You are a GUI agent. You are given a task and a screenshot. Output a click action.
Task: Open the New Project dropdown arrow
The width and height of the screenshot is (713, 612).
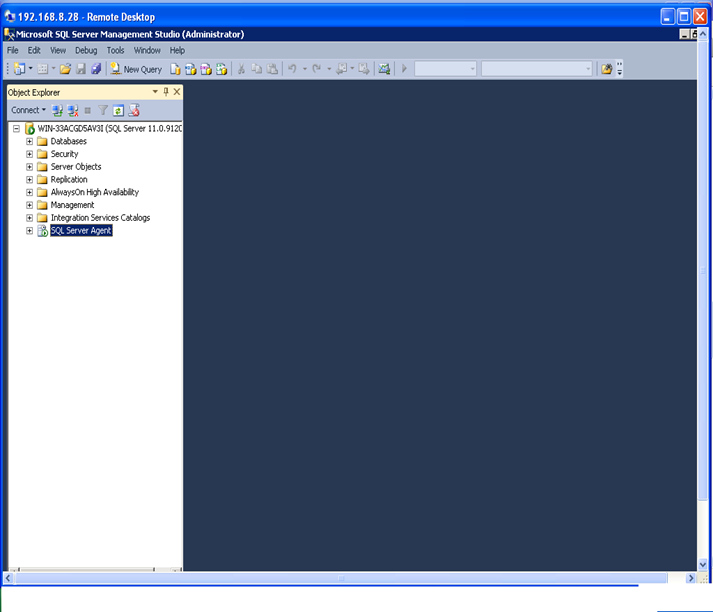pos(30,69)
